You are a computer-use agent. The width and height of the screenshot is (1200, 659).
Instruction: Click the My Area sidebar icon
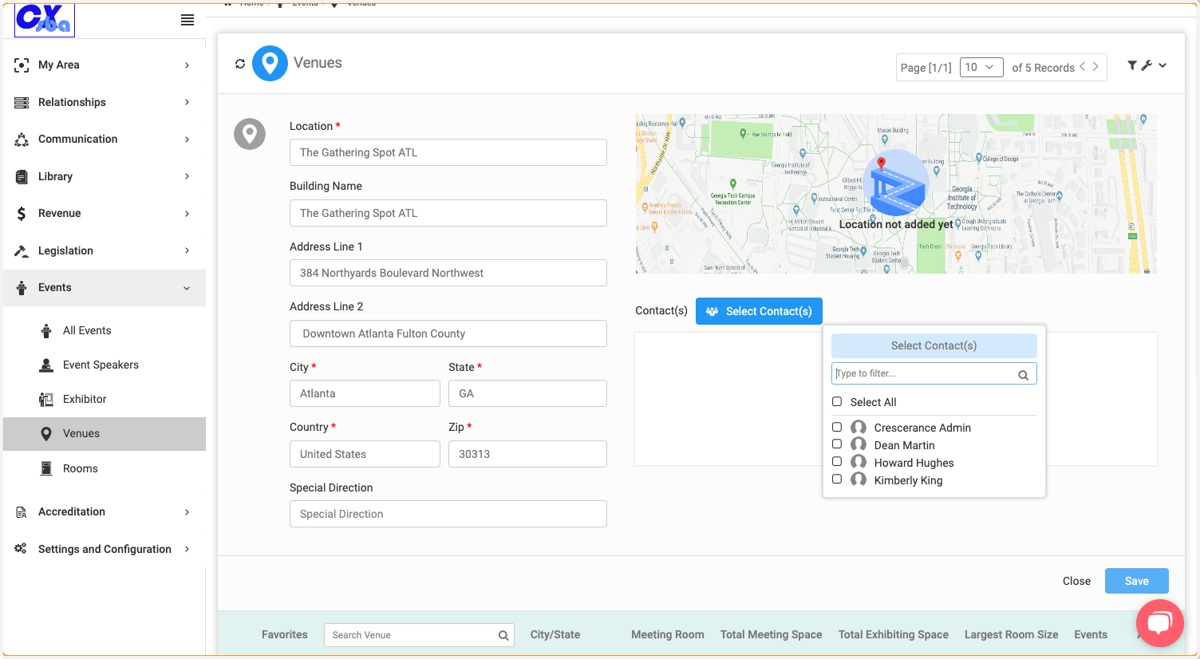coord(21,65)
